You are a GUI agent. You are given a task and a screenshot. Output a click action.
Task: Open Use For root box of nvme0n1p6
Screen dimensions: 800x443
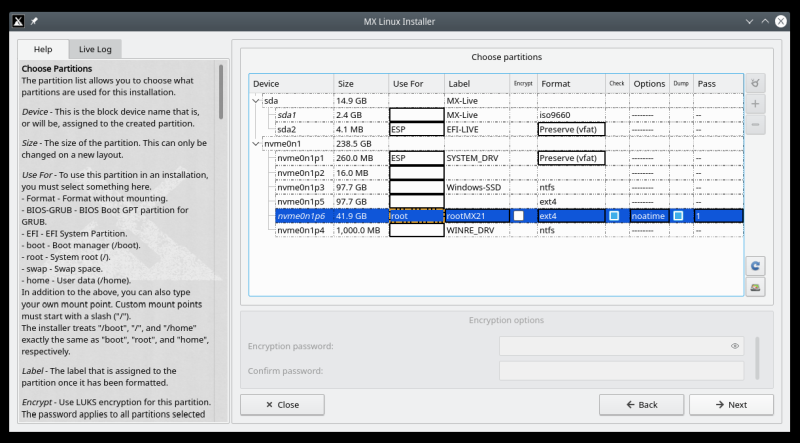pyautogui.click(x=417, y=216)
